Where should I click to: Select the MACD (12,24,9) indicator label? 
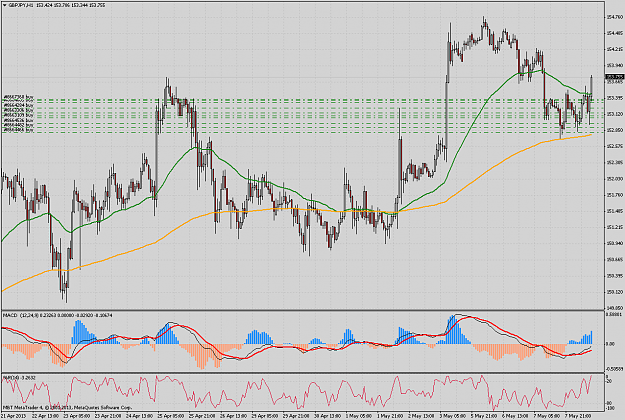tap(19, 315)
